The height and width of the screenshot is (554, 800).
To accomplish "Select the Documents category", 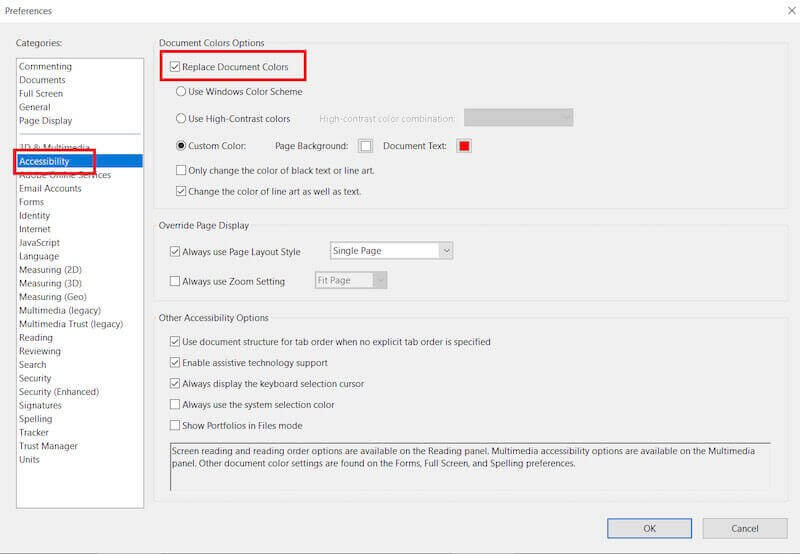I will 42,80.
